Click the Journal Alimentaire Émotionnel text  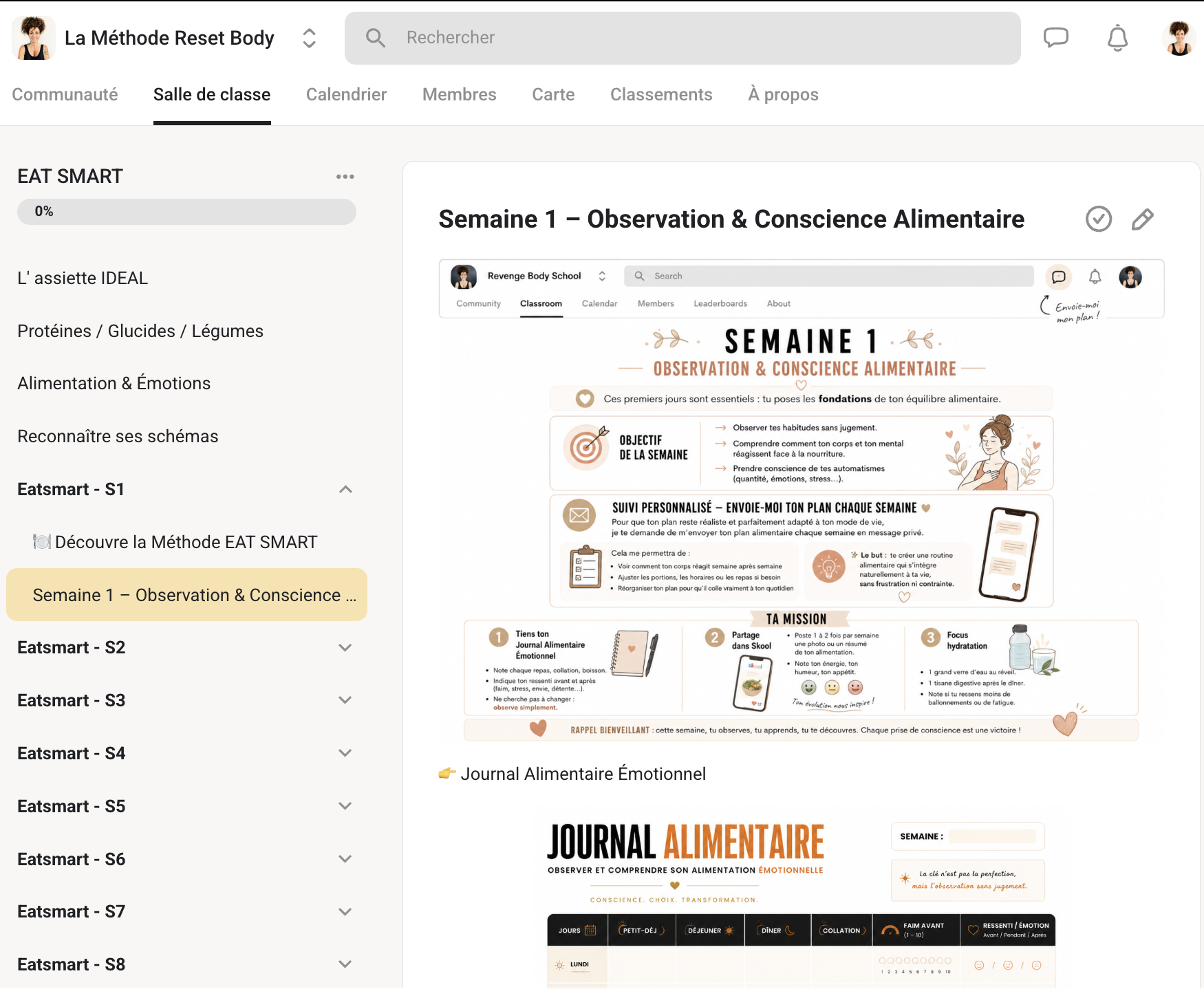(583, 774)
